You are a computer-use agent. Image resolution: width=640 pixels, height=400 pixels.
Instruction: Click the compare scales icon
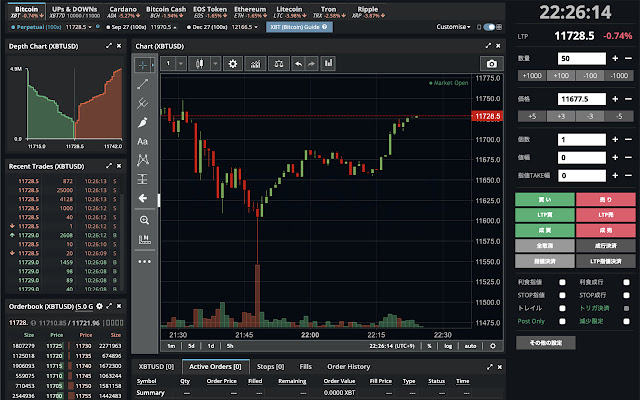[x=276, y=63]
